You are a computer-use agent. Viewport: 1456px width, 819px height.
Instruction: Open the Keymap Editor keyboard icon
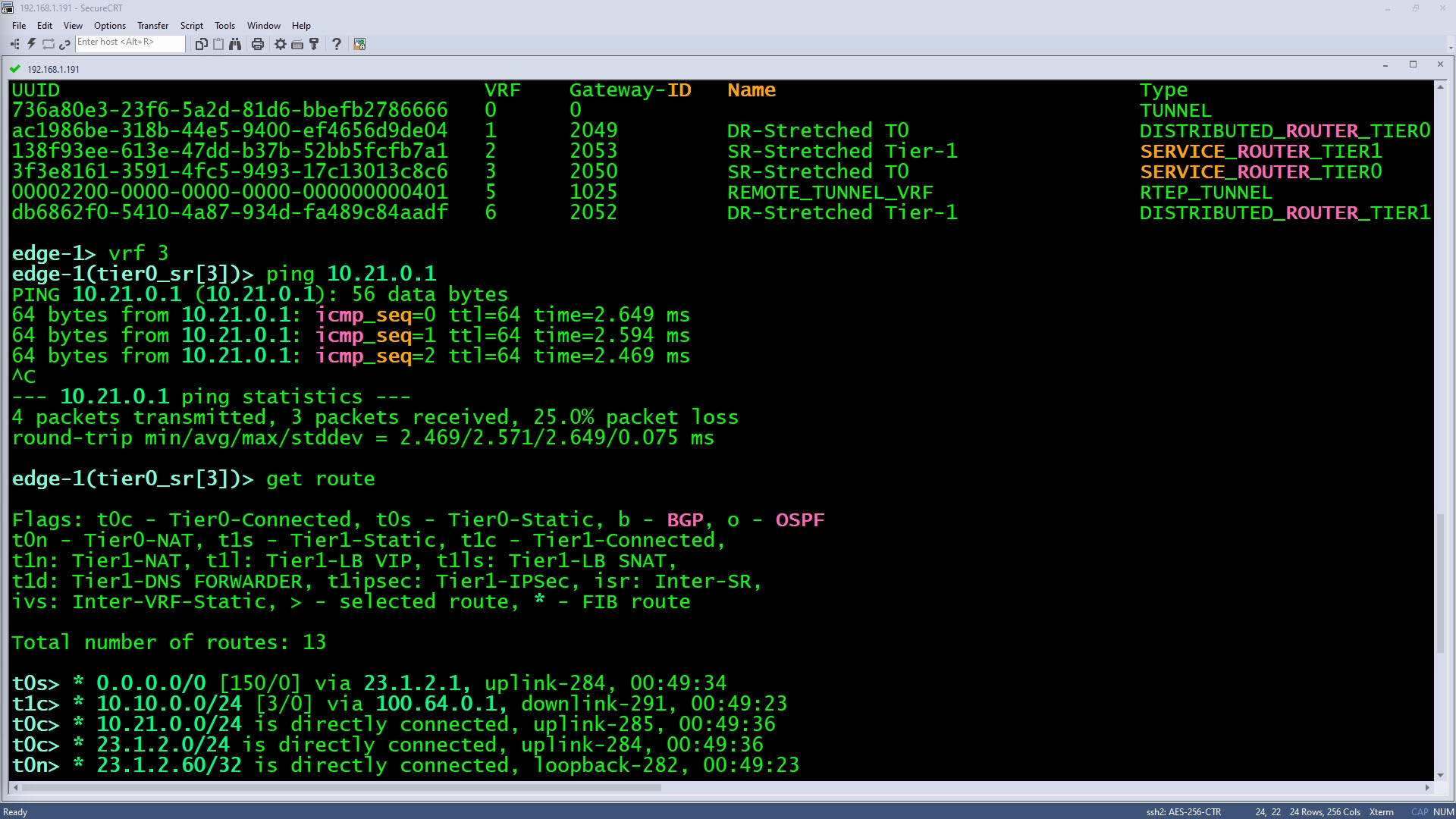pos(297,44)
